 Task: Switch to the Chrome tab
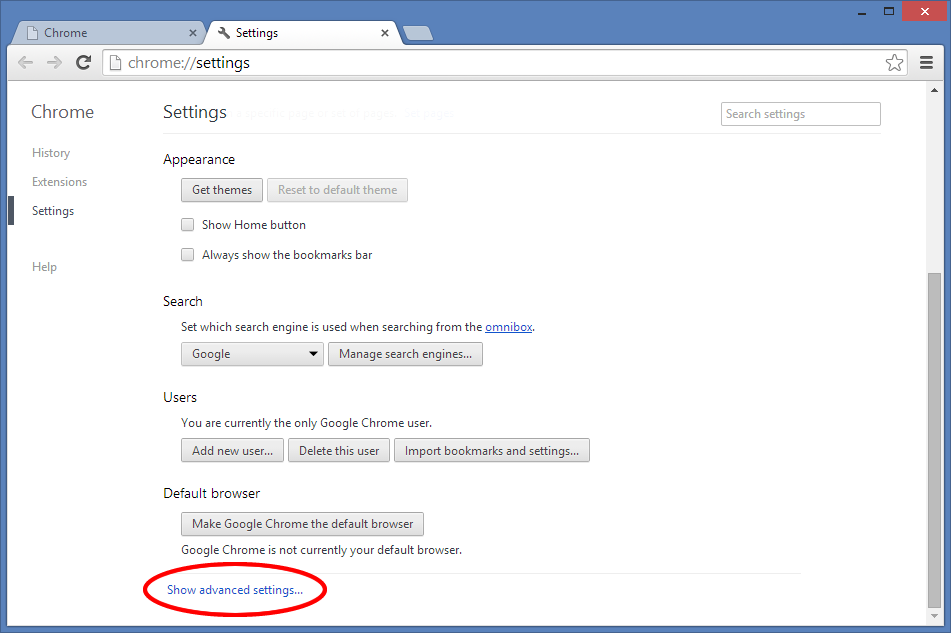(x=110, y=32)
